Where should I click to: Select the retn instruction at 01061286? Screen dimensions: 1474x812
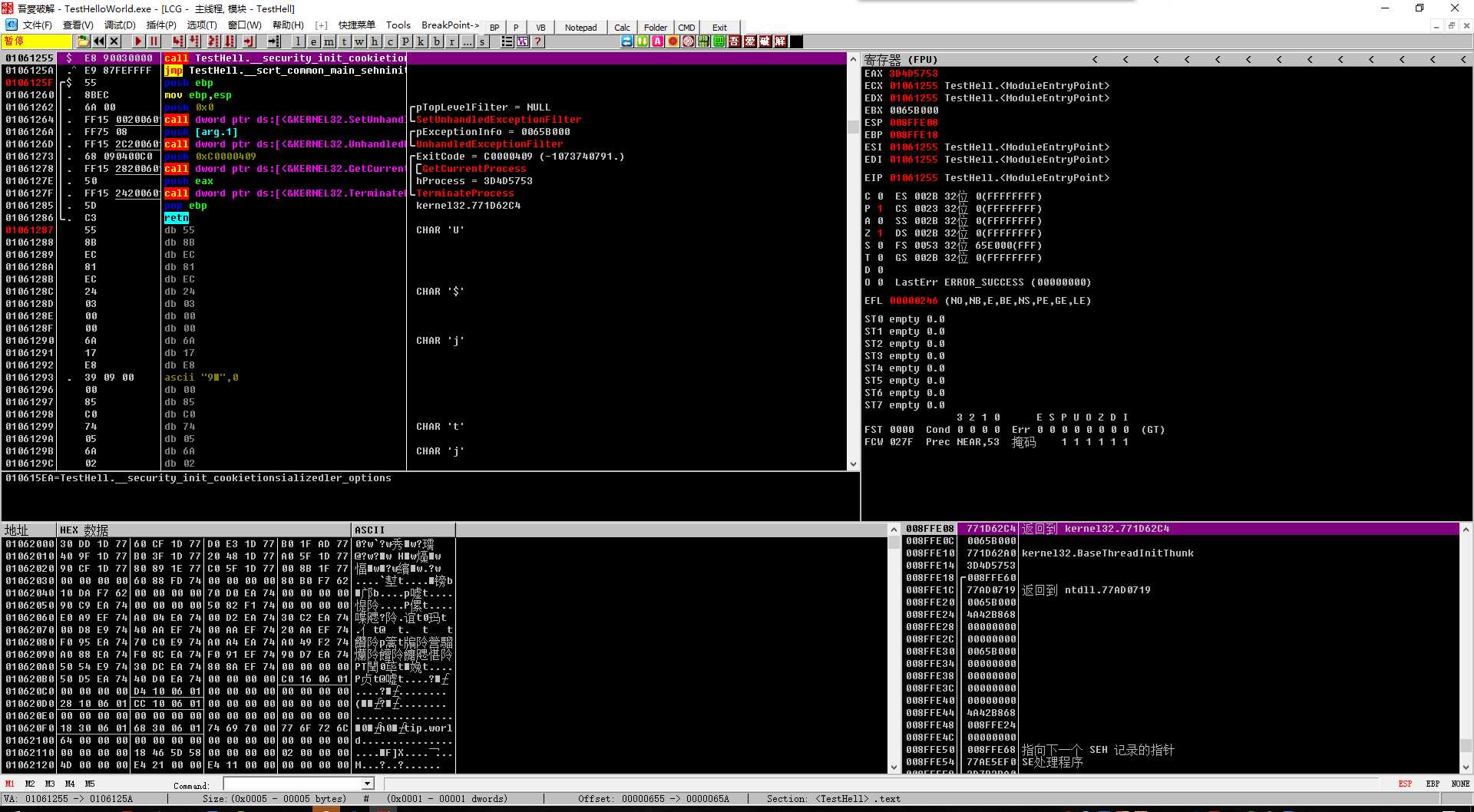click(177, 218)
